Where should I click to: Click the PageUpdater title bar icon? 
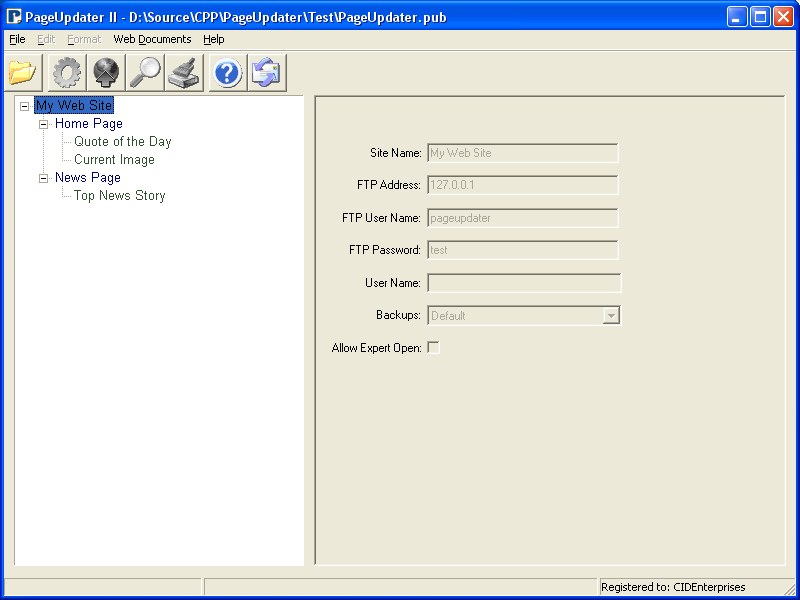tap(14, 17)
